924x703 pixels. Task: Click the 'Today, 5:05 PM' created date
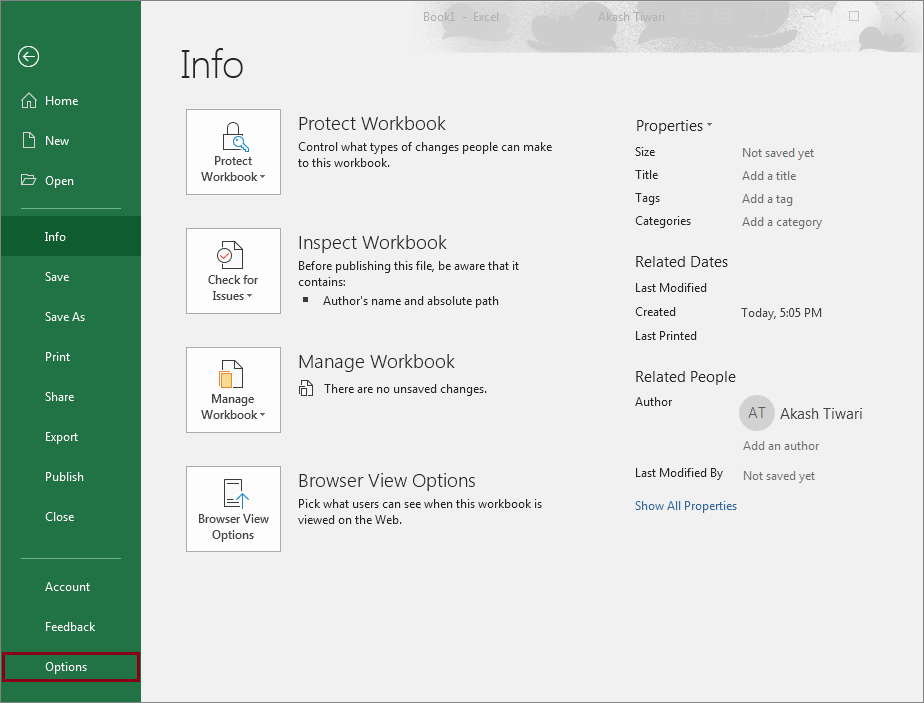point(781,312)
